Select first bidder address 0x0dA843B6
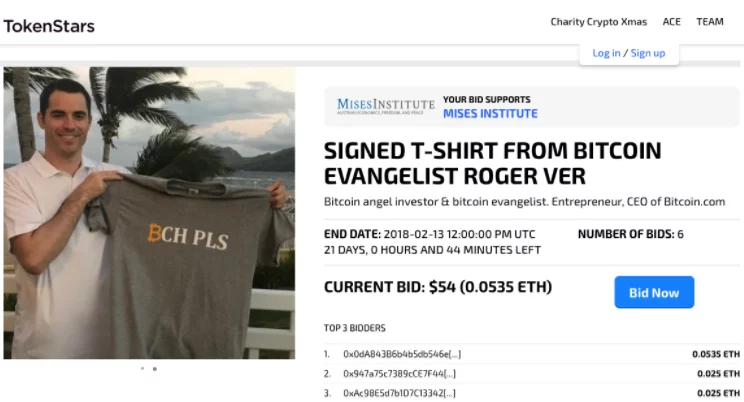Viewport: 744px width, 402px height. coord(402,354)
